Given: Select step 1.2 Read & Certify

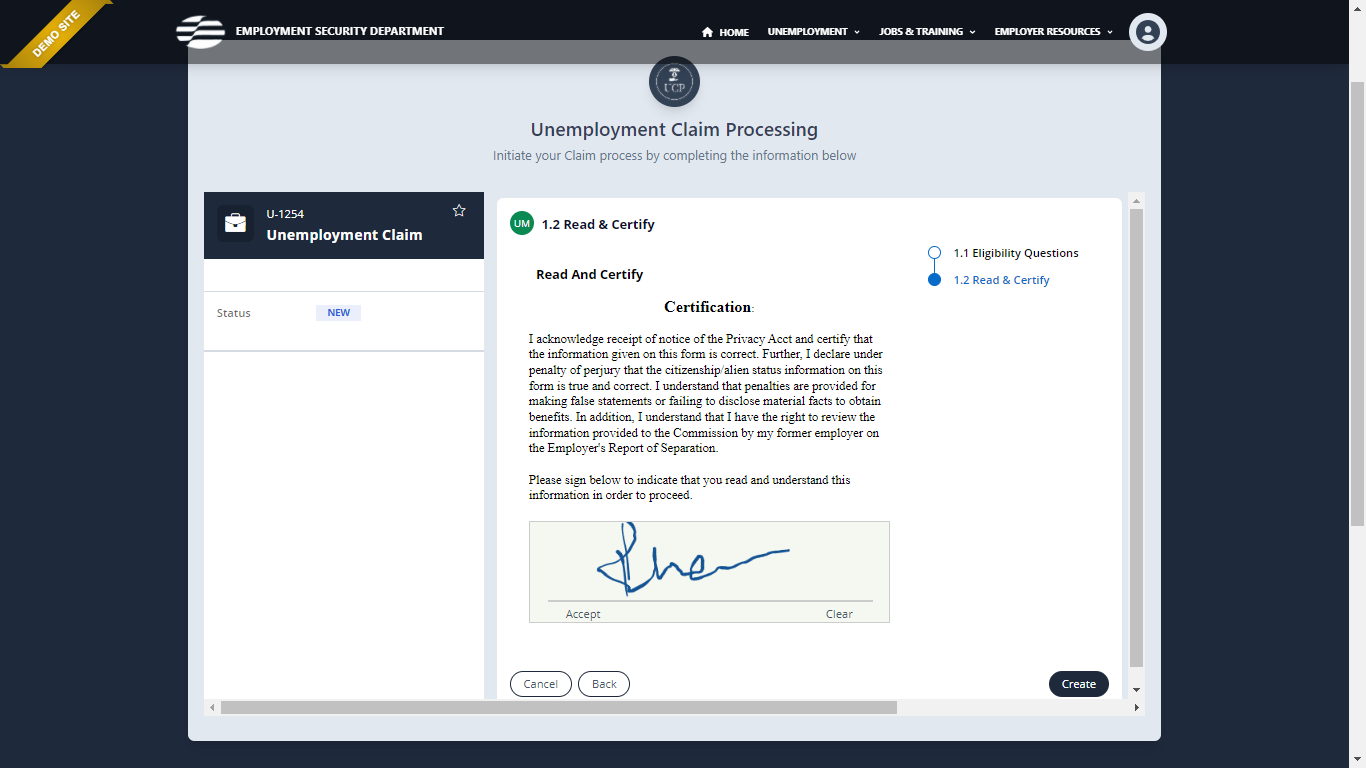Looking at the screenshot, I should click(x=1001, y=280).
